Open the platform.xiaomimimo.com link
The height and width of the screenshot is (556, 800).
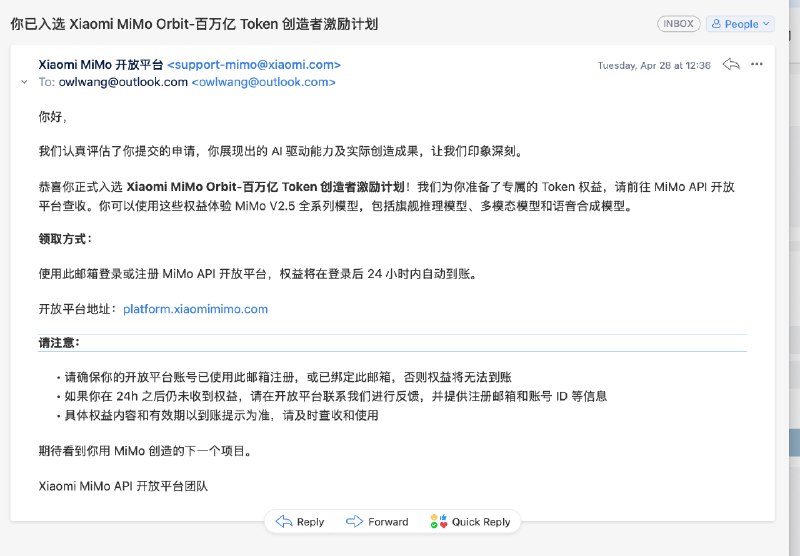click(195, 309)
